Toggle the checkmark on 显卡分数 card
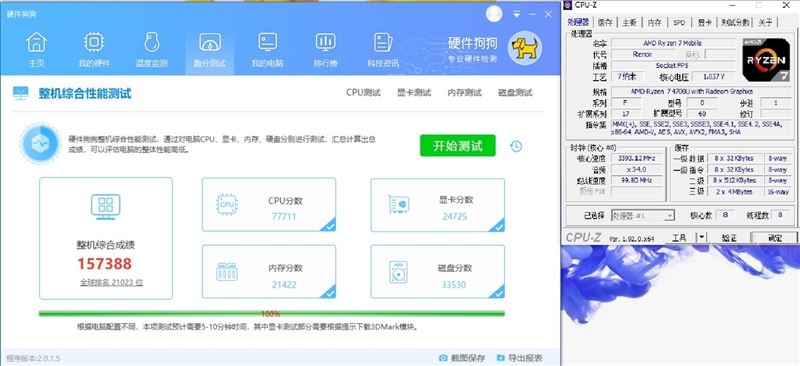This screenshot has width=800, height=366. coord(498,225)
